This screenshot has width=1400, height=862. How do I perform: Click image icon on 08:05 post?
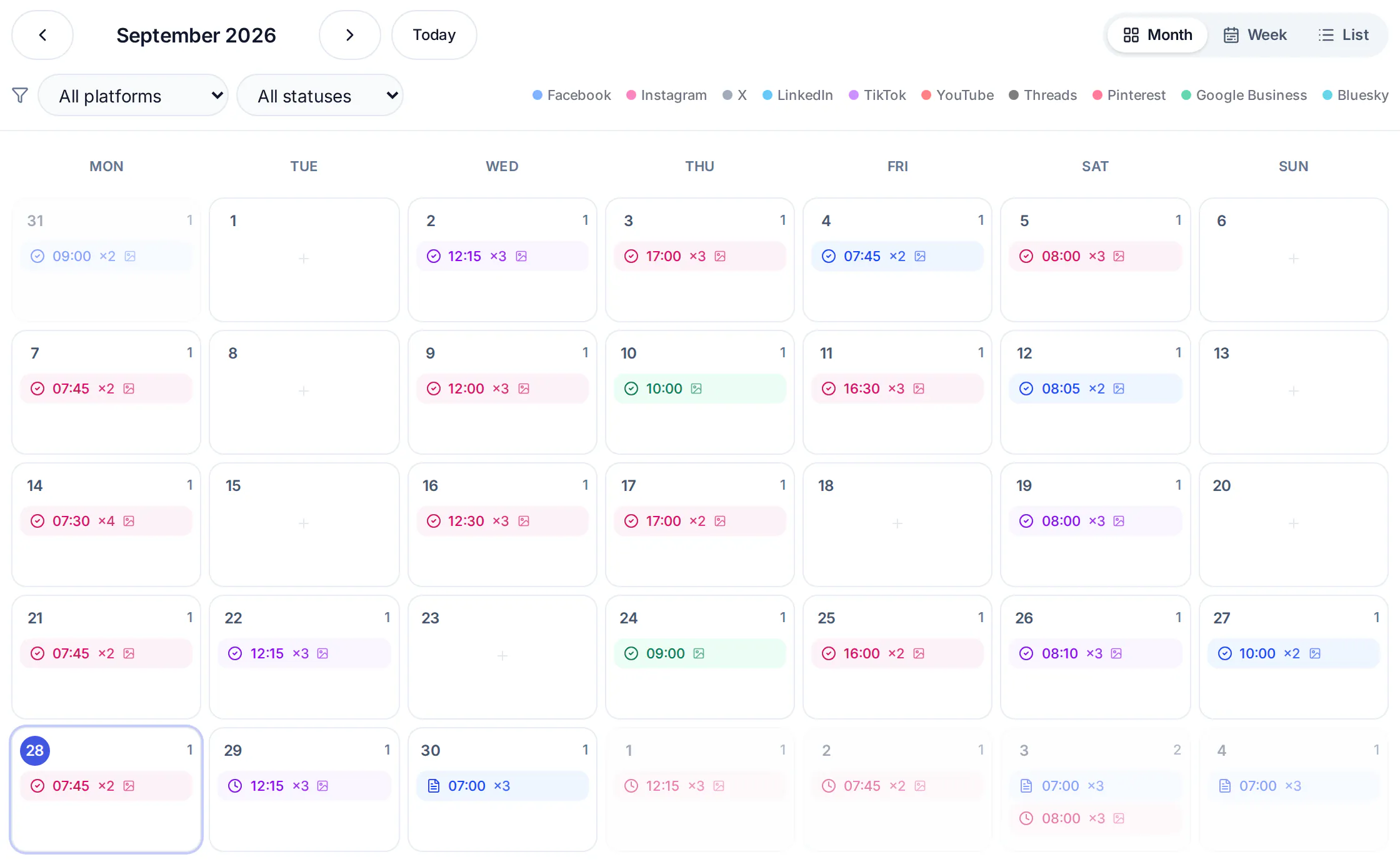pyautogui.click(x=1119, y=389)
